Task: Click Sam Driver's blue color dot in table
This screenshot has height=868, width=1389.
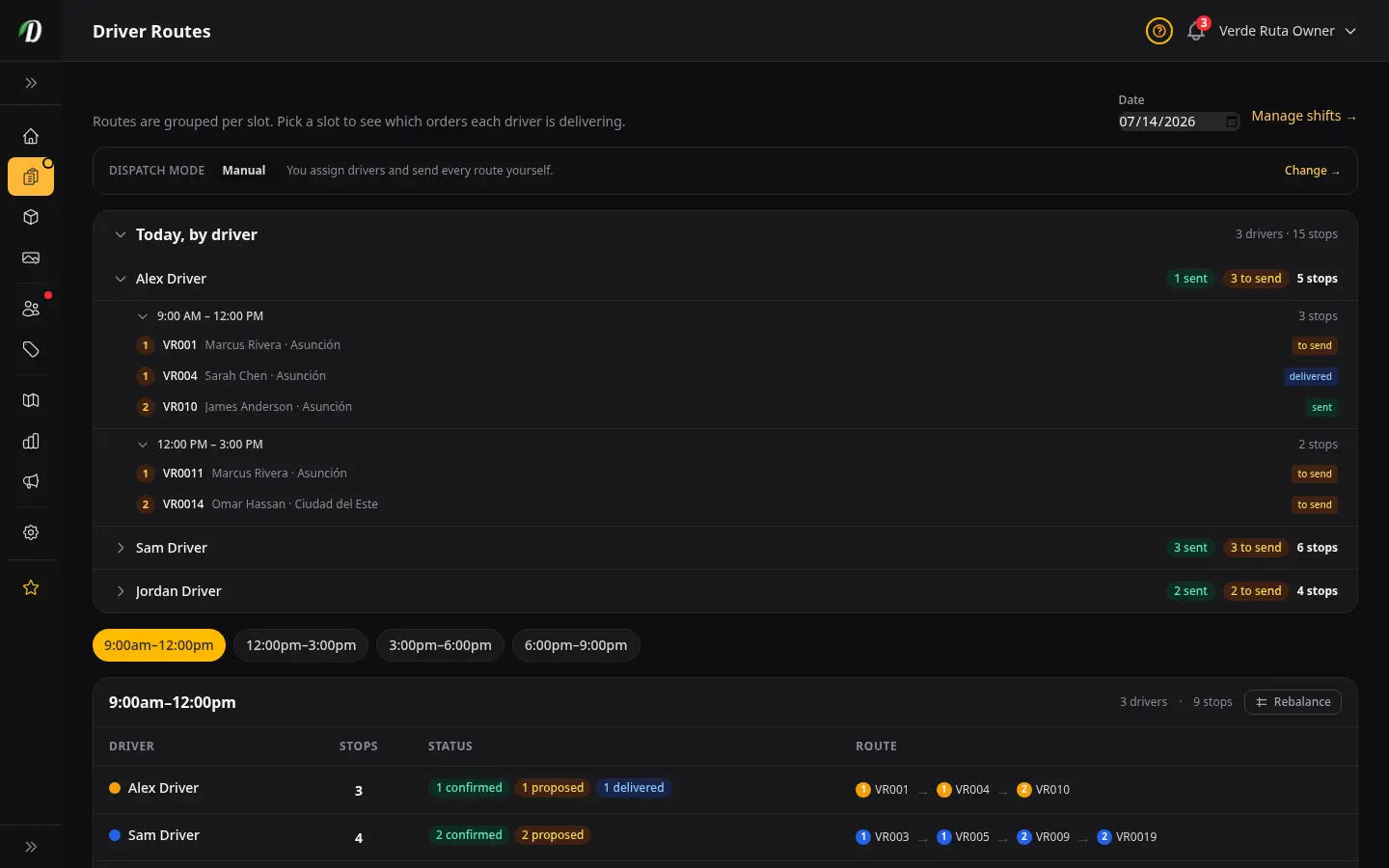Action: [x=115, y=835]
